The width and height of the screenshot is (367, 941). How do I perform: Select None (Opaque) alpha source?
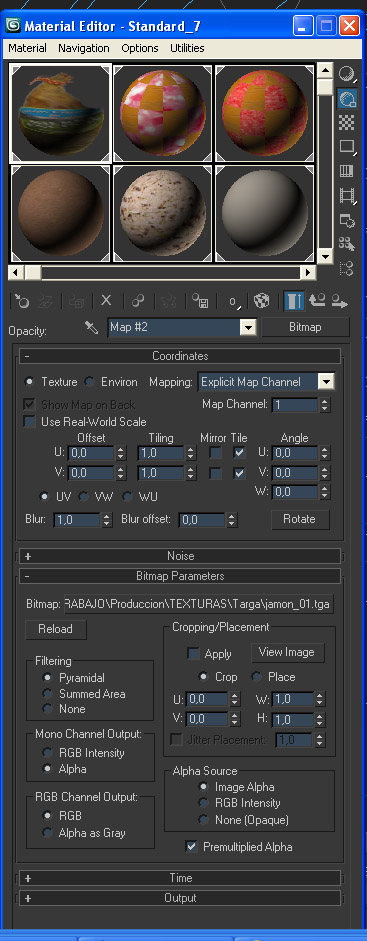204,819
